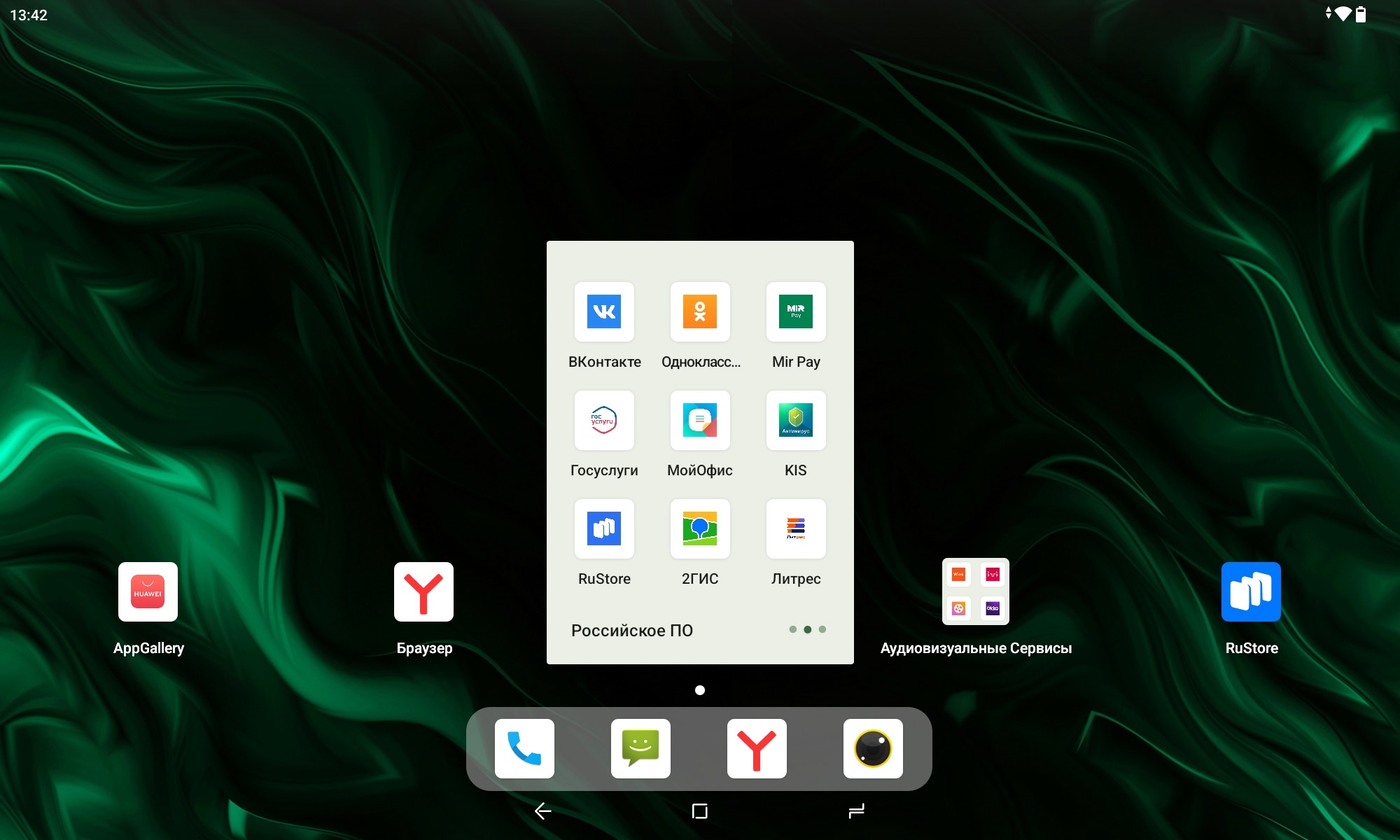Screen dimensions: 1400x840
Task: Open the RuStore home screen shortcut
Action: tap(1251, 592)
